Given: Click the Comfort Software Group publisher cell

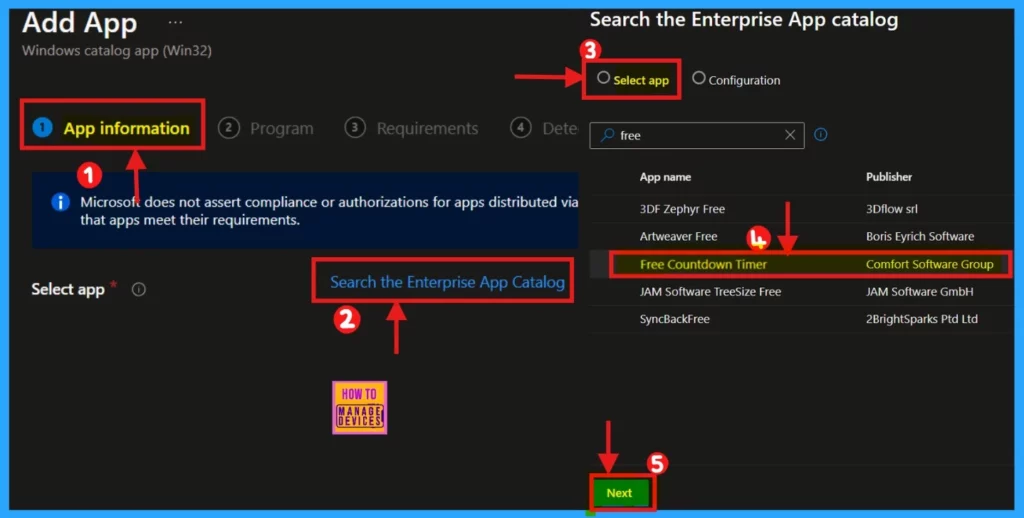Looking at the screenshot, I should pos(929,265).
